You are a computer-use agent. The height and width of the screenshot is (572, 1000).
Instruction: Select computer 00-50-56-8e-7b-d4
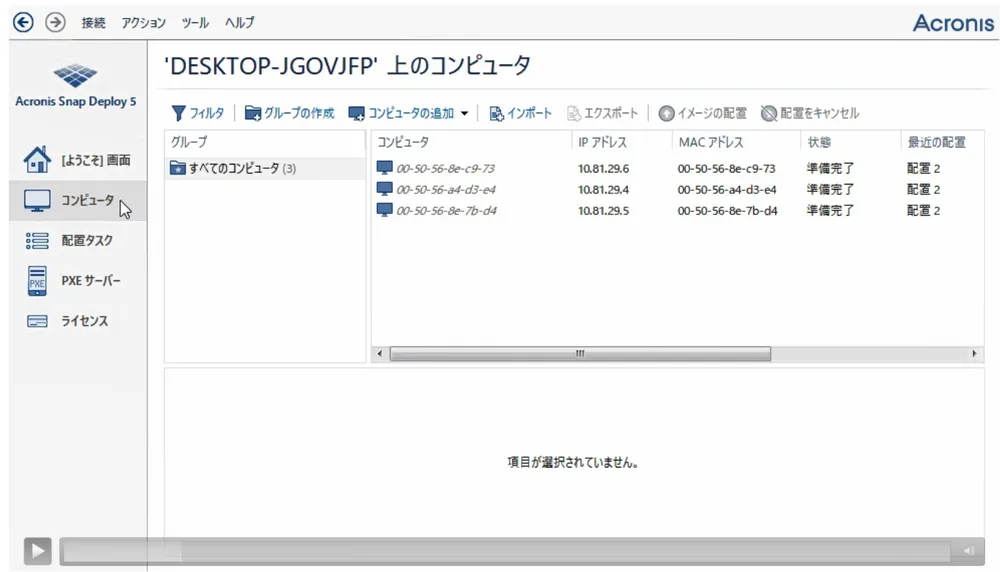pos(446,211)
